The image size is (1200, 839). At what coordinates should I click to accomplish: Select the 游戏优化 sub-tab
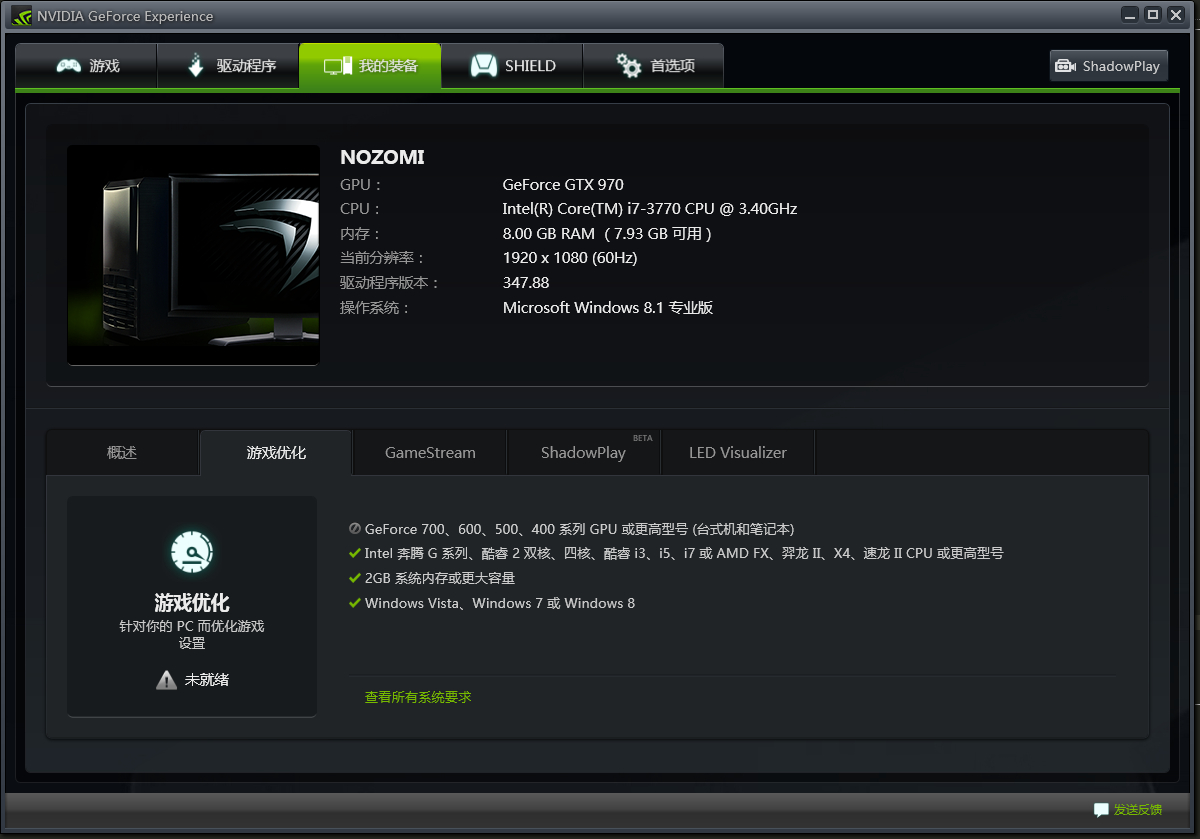coord(276,452)
